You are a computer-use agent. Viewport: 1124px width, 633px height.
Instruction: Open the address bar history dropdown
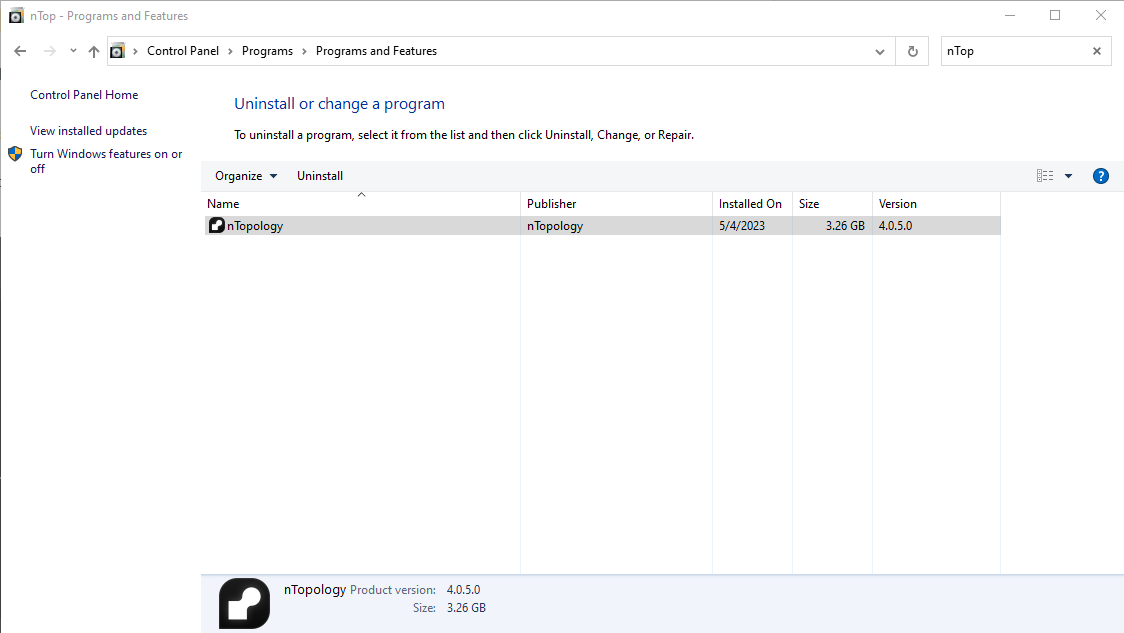click(x=880, y=52)
